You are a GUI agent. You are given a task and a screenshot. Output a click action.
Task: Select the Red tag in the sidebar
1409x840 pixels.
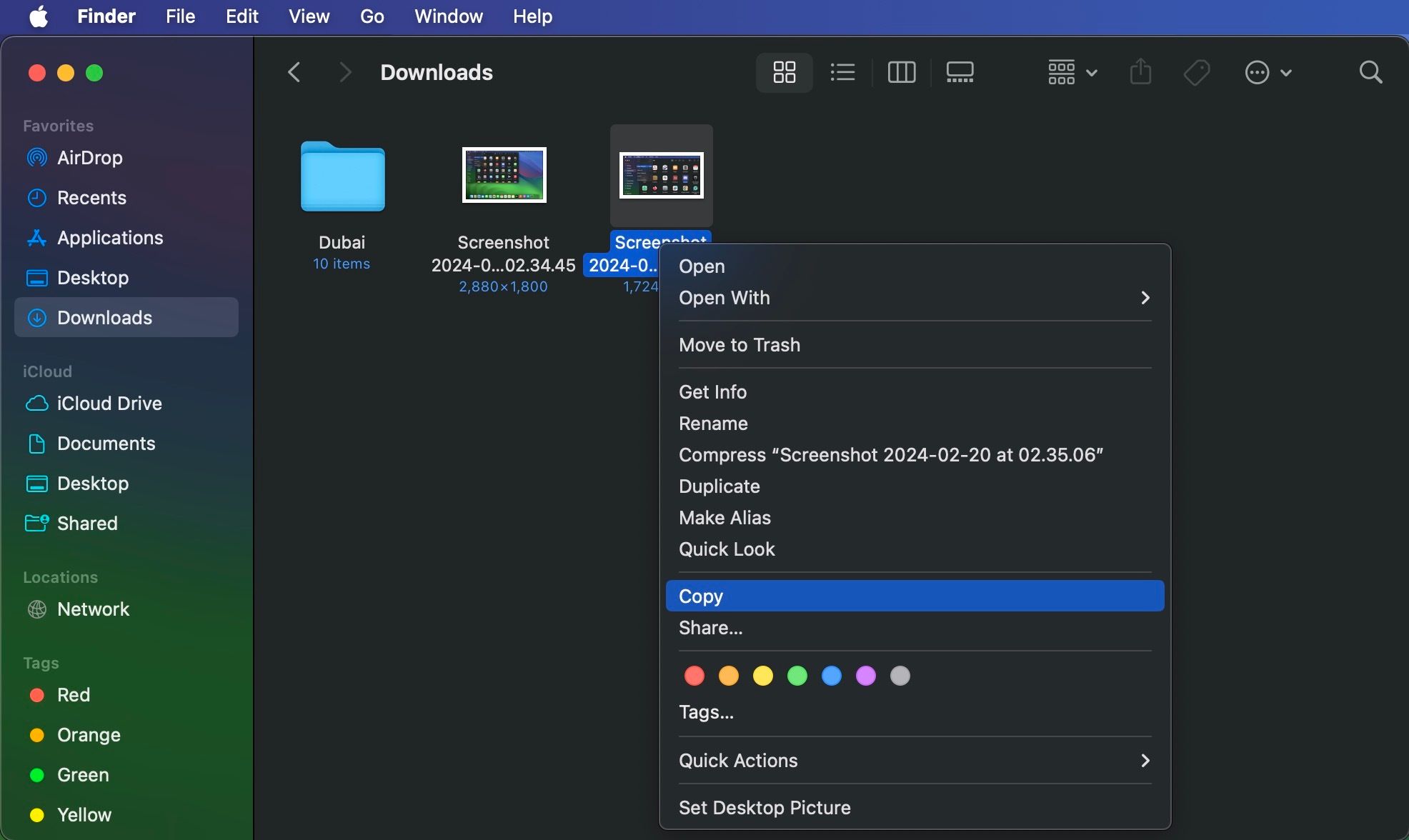click(x=74, y=694)
